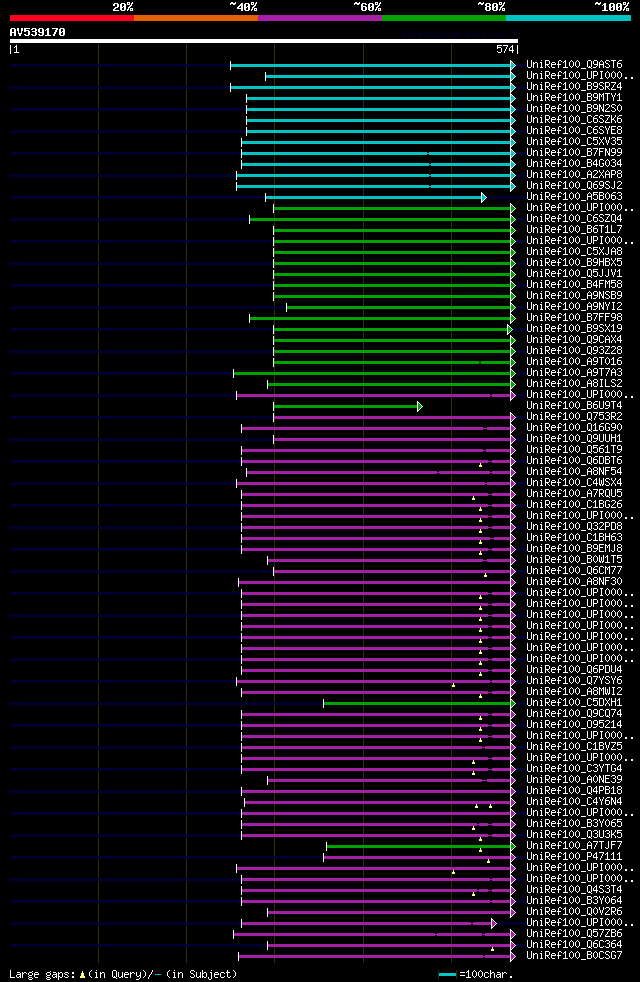Open hit UniRef100_C4WSX4 label
The height and width of the screenshot is (982, 640).
point(574,483)
